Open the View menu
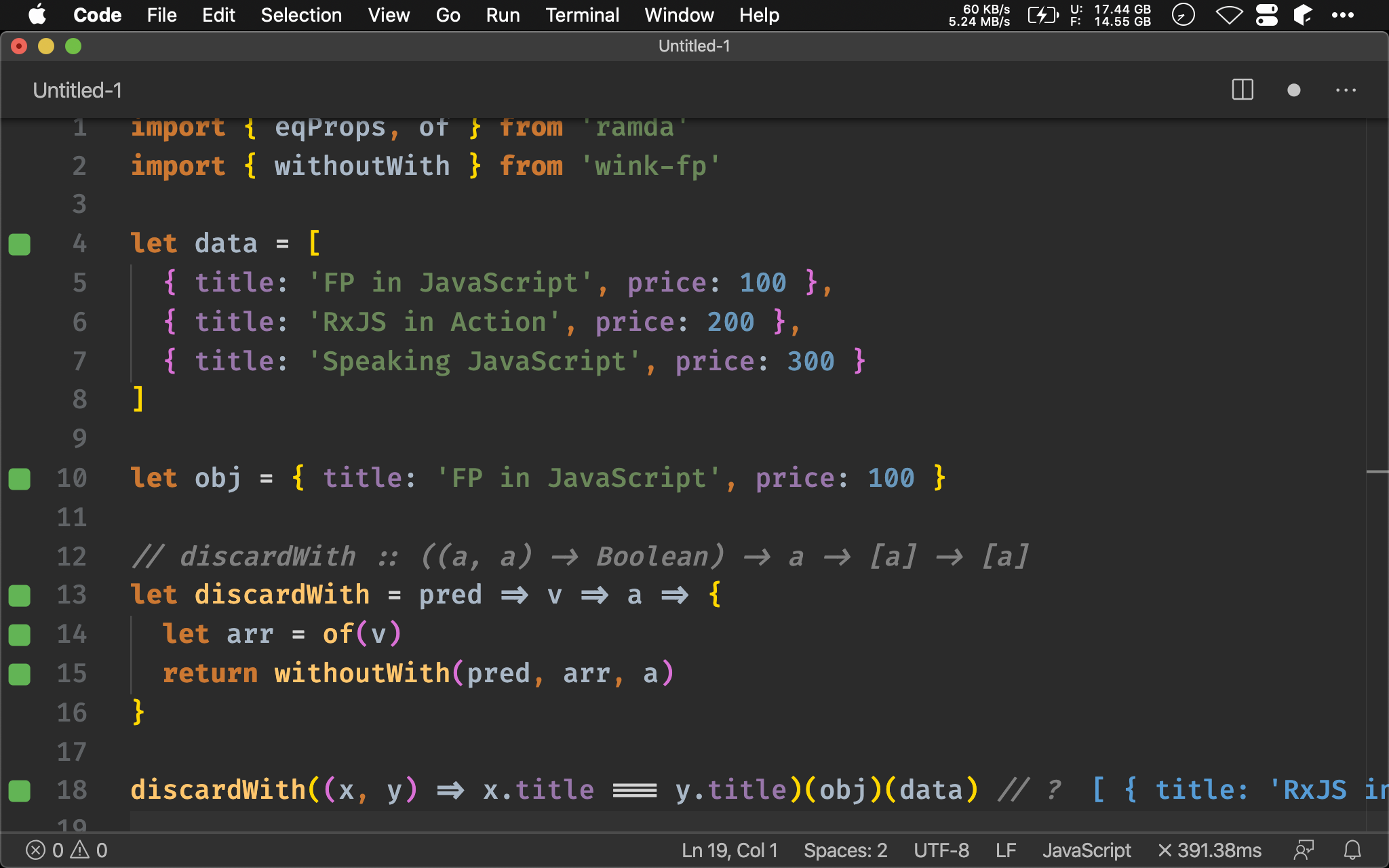 click(389, 15)
